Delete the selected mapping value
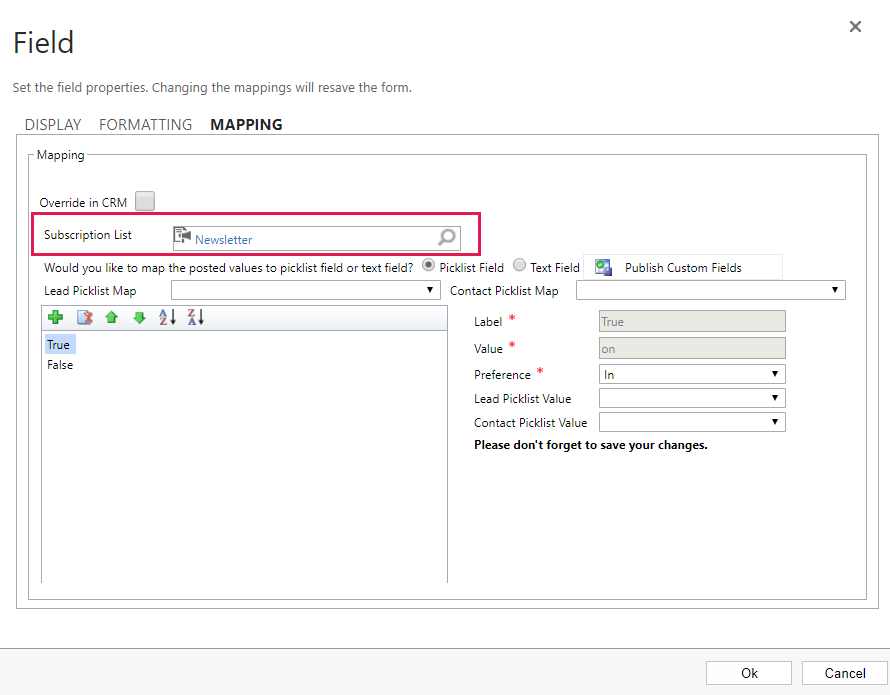Image resolution: width=890 pixels, height=695 pixels. pos(84,317)
